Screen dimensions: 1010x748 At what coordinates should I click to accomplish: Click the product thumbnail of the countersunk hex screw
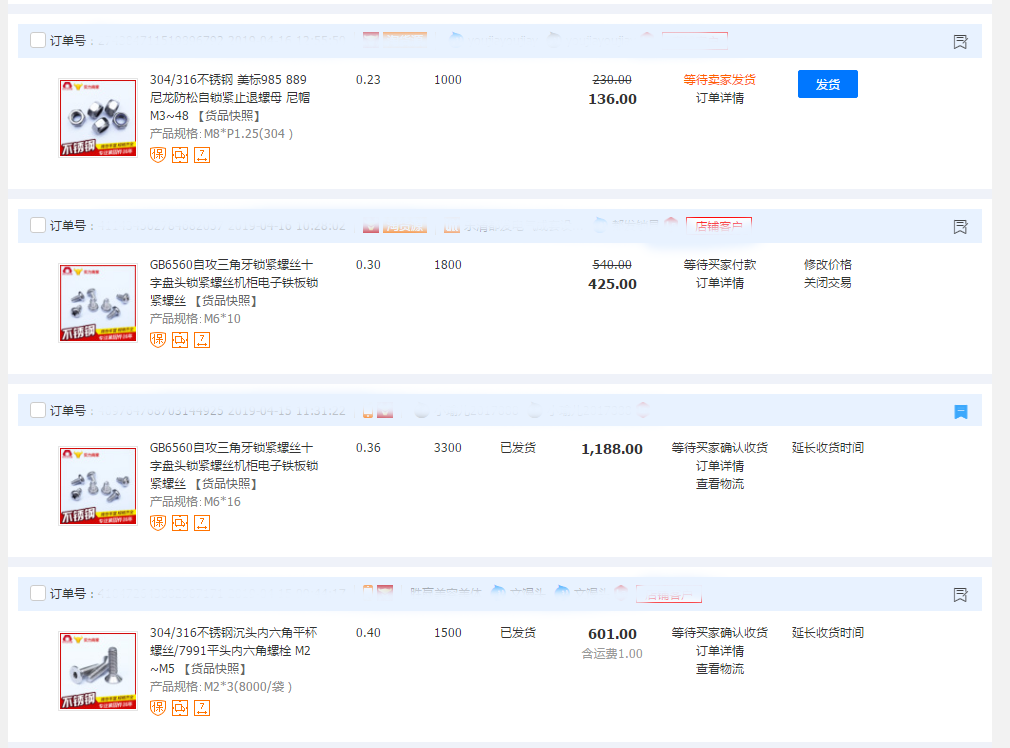98,671
